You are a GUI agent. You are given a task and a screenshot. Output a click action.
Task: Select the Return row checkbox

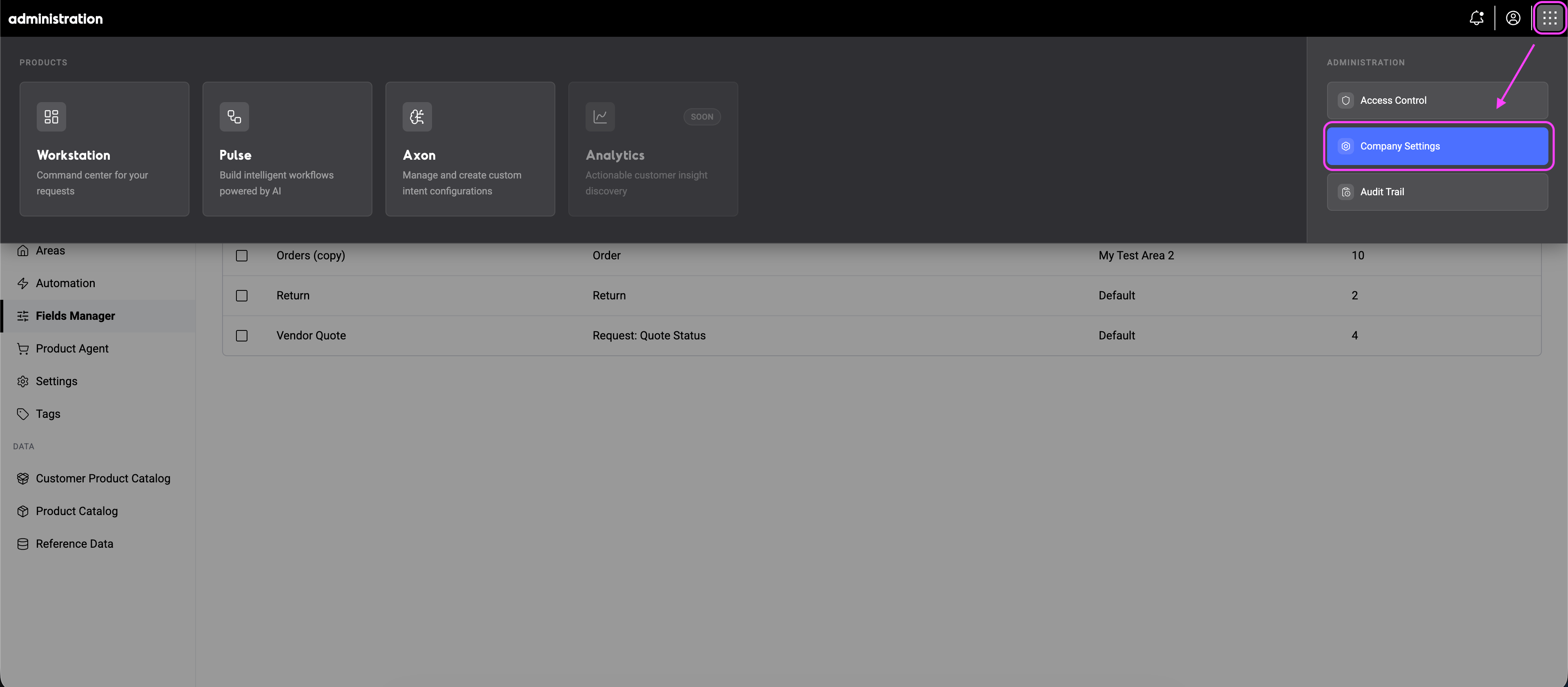[242, 295]
